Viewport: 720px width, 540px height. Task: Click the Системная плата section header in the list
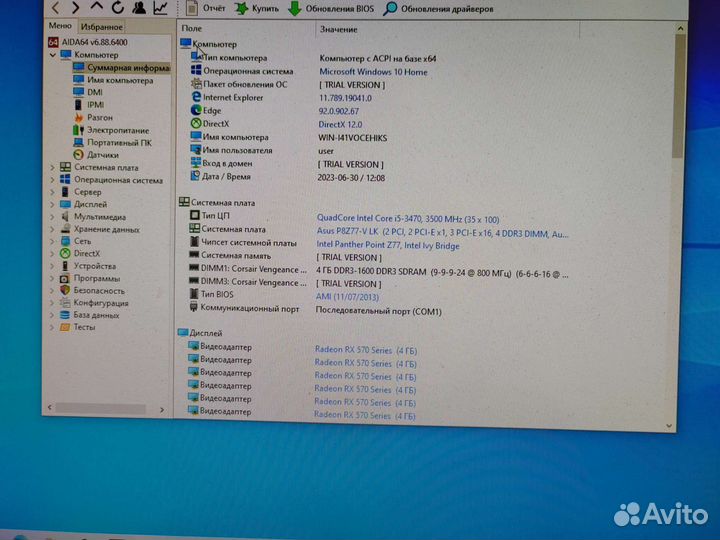click(217, 202)
